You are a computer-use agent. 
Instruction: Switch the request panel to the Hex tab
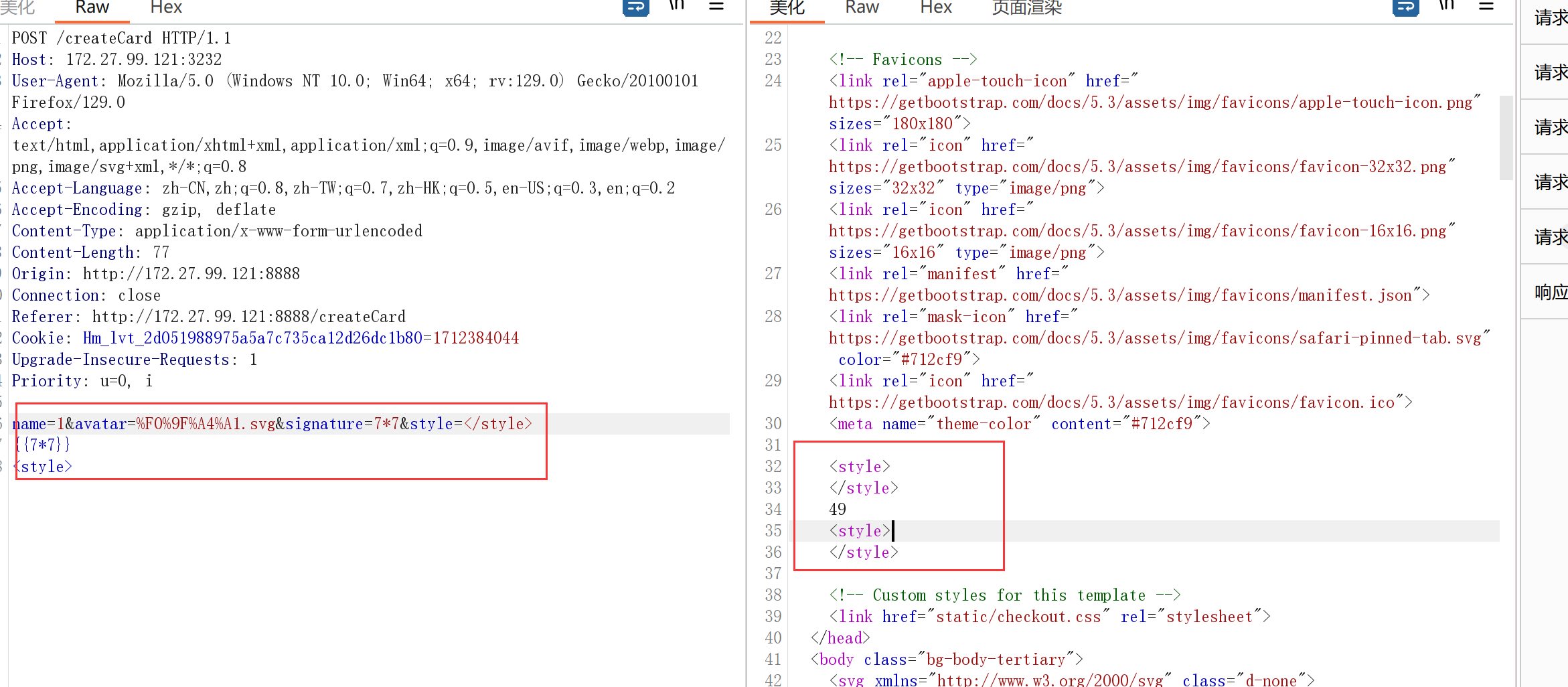point(166,7)
